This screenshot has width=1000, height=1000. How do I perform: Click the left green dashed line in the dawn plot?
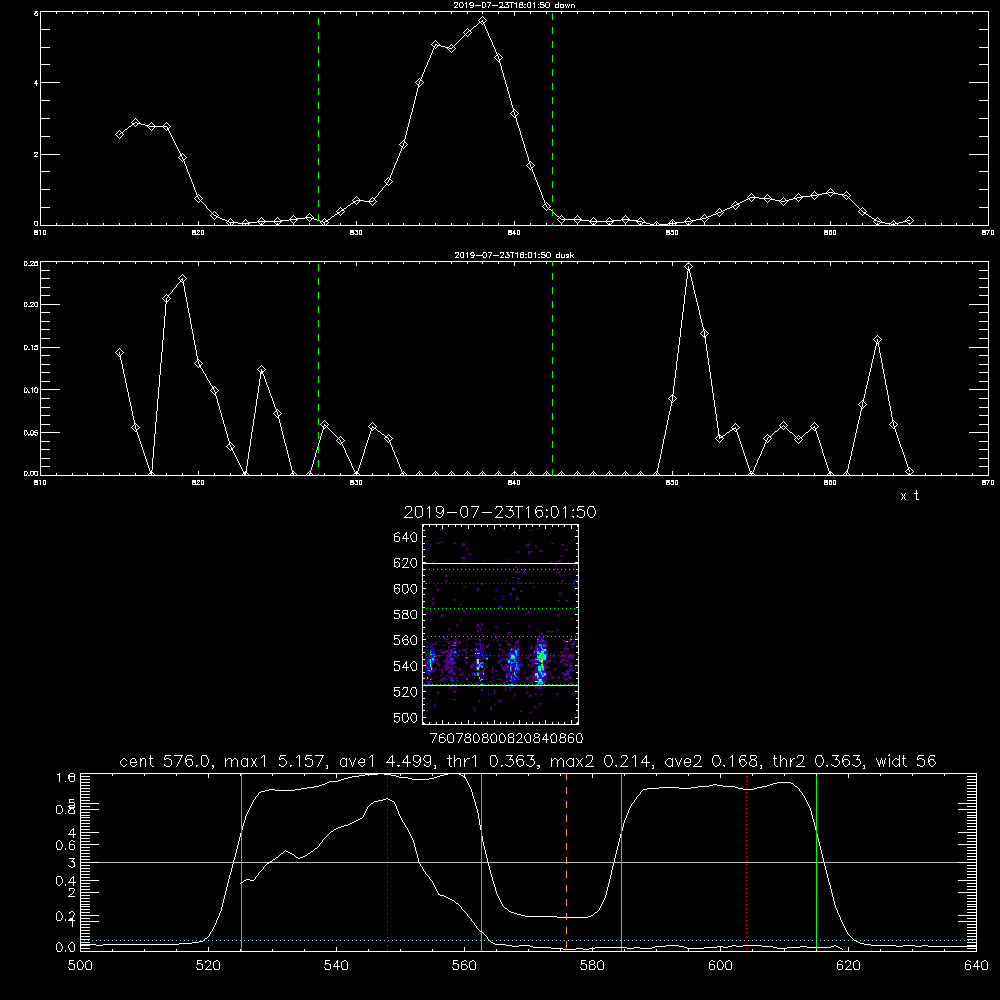318,118
